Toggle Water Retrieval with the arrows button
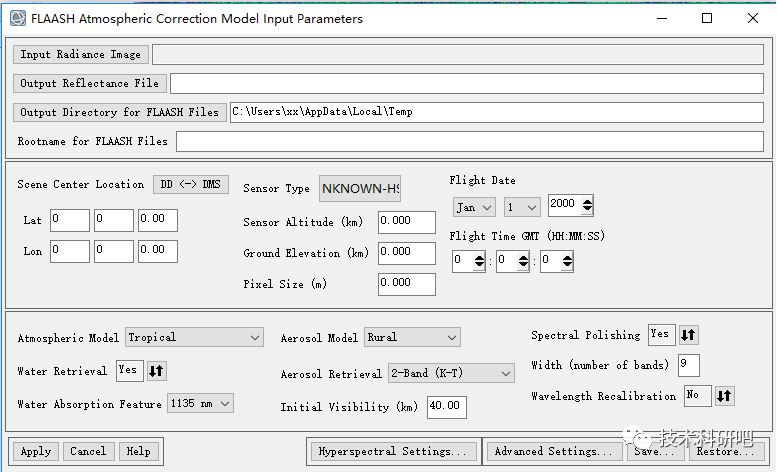The image size is (778, 472). (156, 371)
